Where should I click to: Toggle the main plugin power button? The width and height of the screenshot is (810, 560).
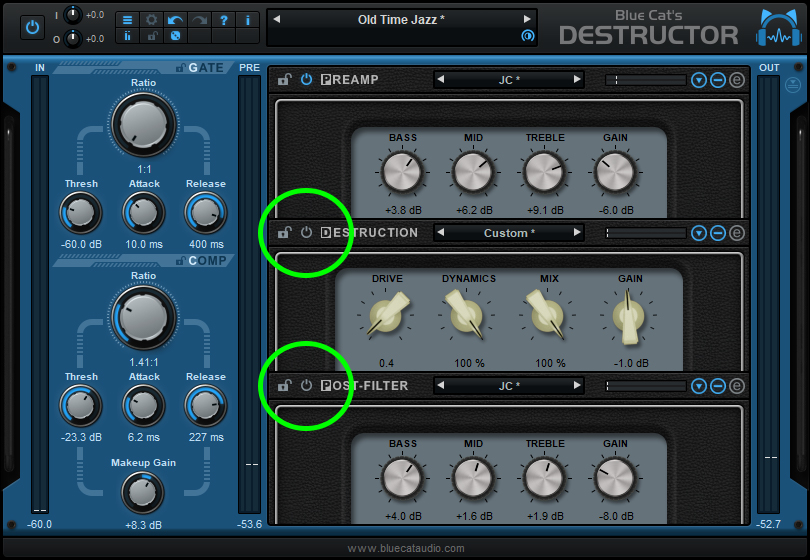click(x=32, y=27)
